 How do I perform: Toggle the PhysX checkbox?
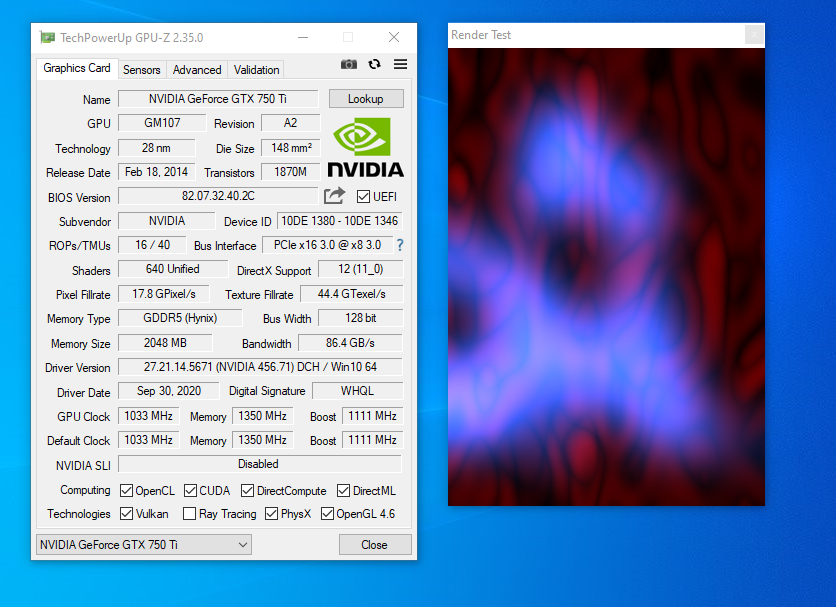pos(271,514)
